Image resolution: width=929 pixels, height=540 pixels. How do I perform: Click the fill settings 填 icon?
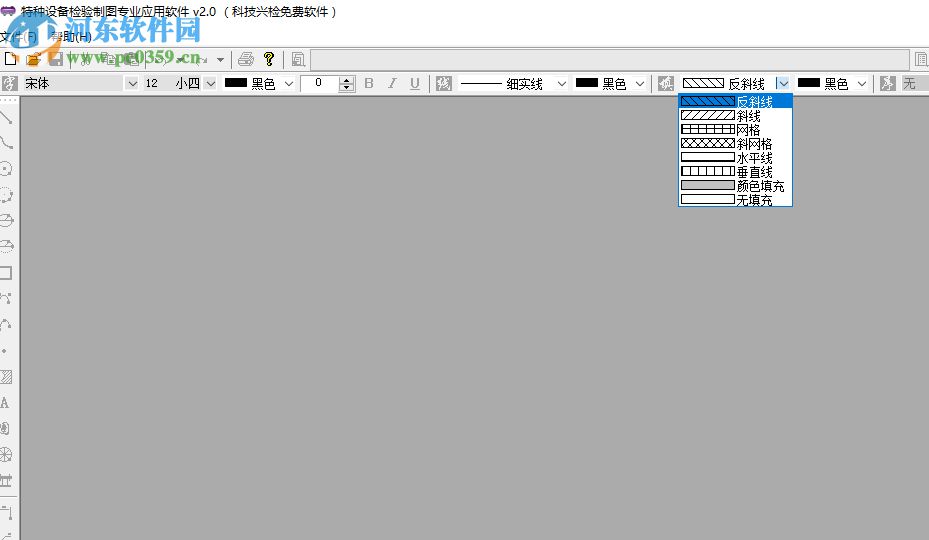[665, 84]
